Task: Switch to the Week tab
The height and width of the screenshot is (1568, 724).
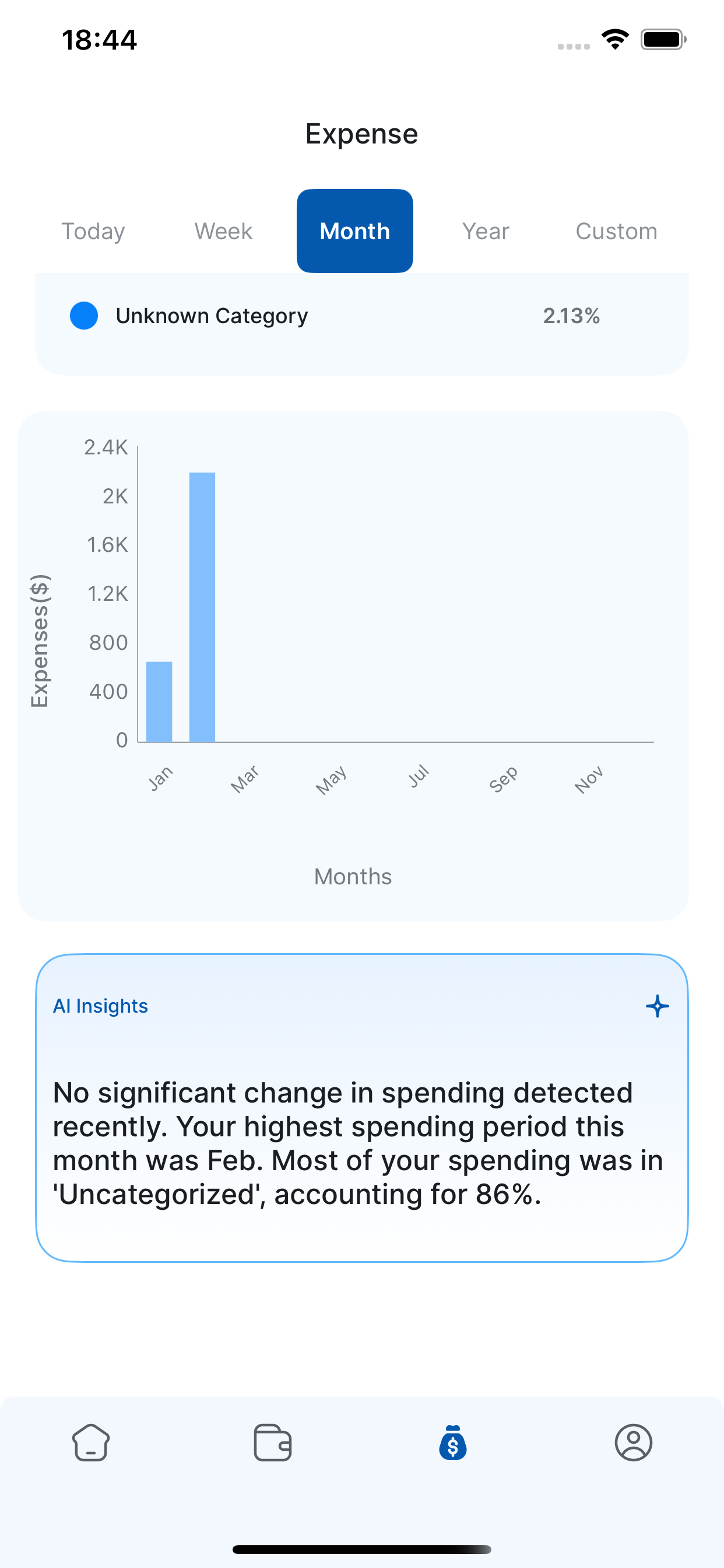Action: point(223,232)
